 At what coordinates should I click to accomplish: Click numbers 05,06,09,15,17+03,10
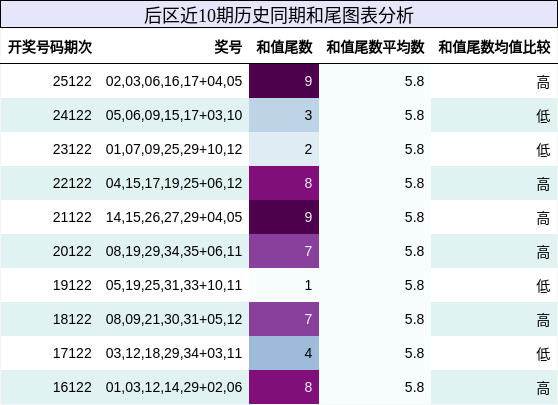pos(174,115)
